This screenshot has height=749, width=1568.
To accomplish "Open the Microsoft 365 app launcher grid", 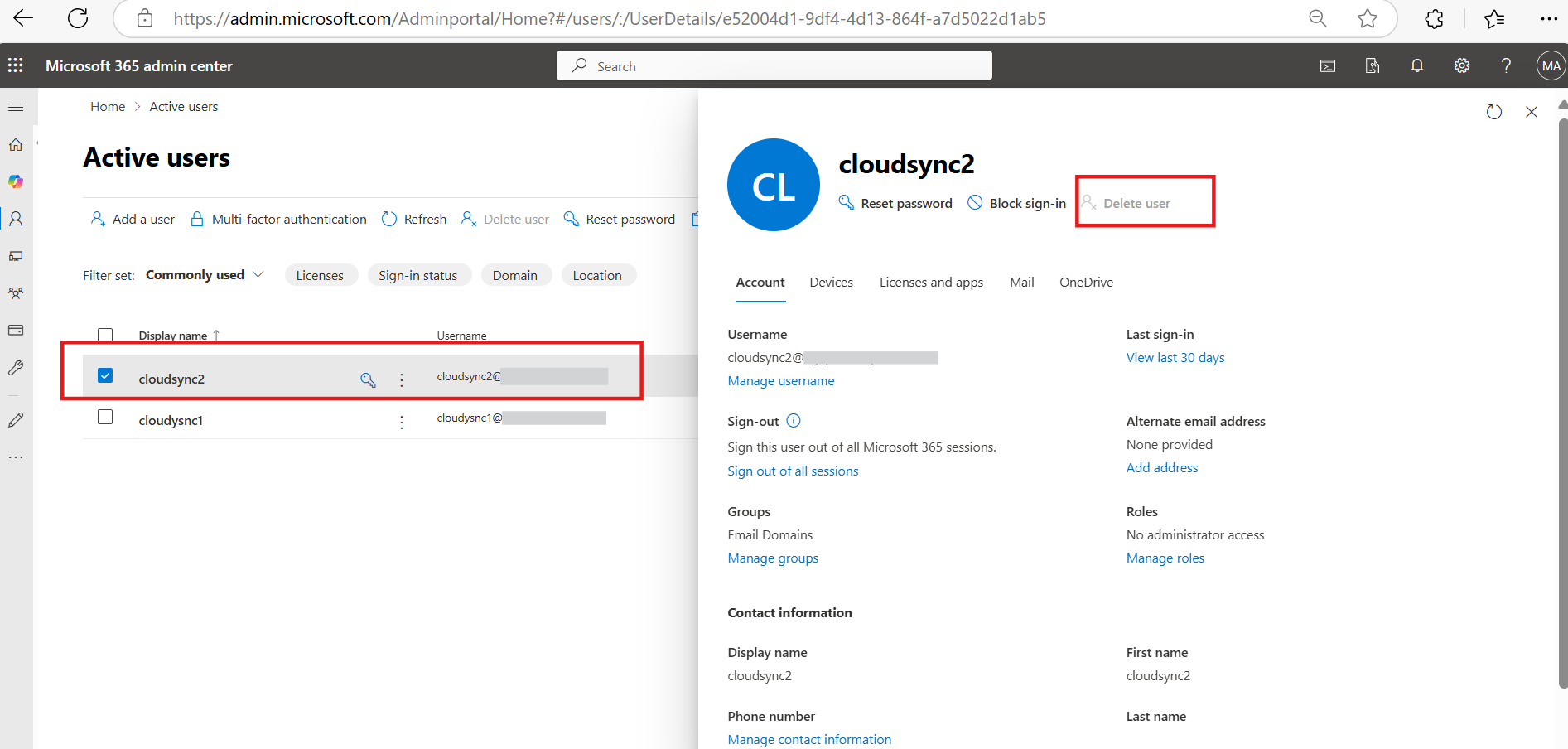I will [15, 65].
